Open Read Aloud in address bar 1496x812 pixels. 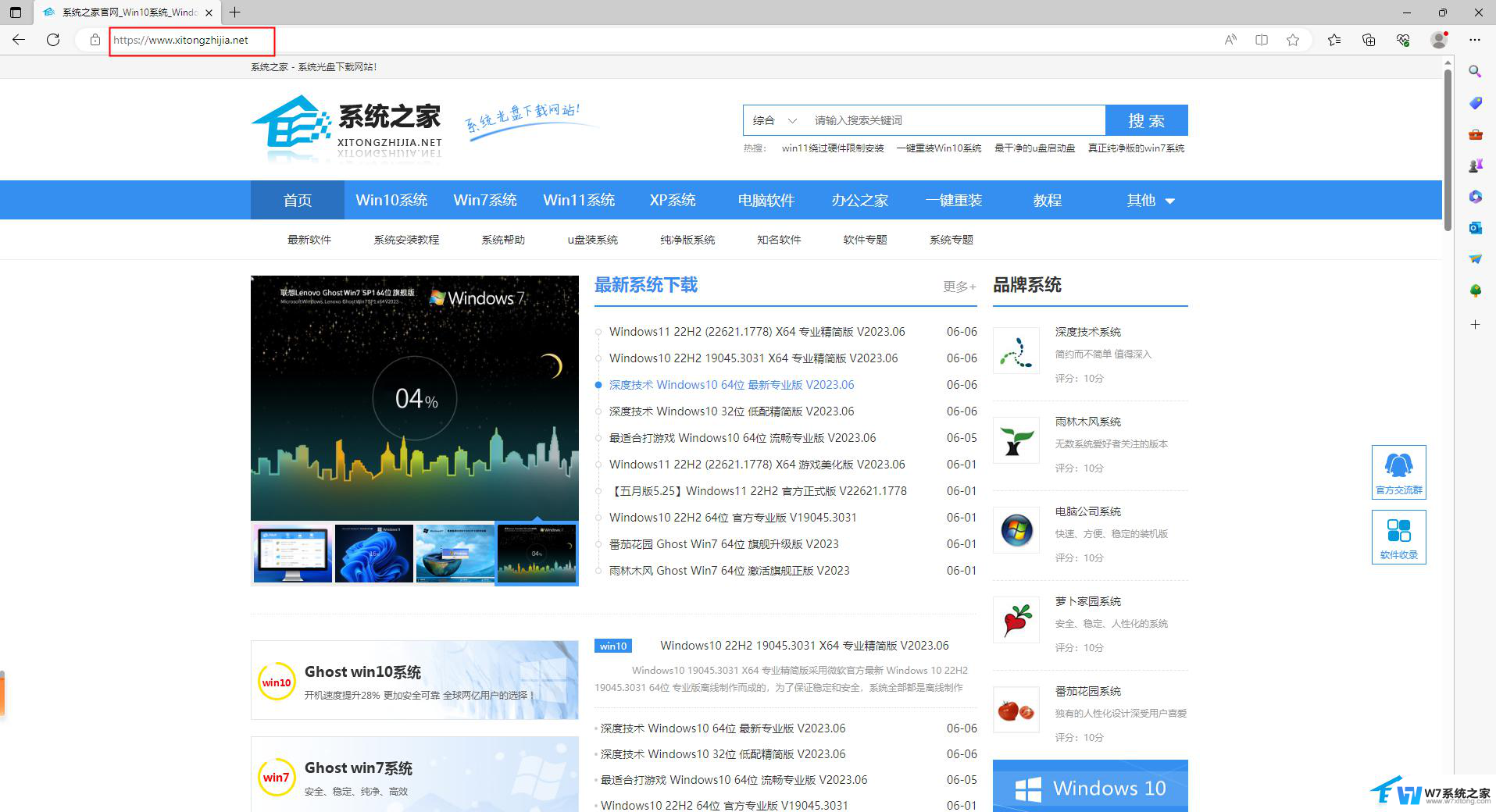1230,40
